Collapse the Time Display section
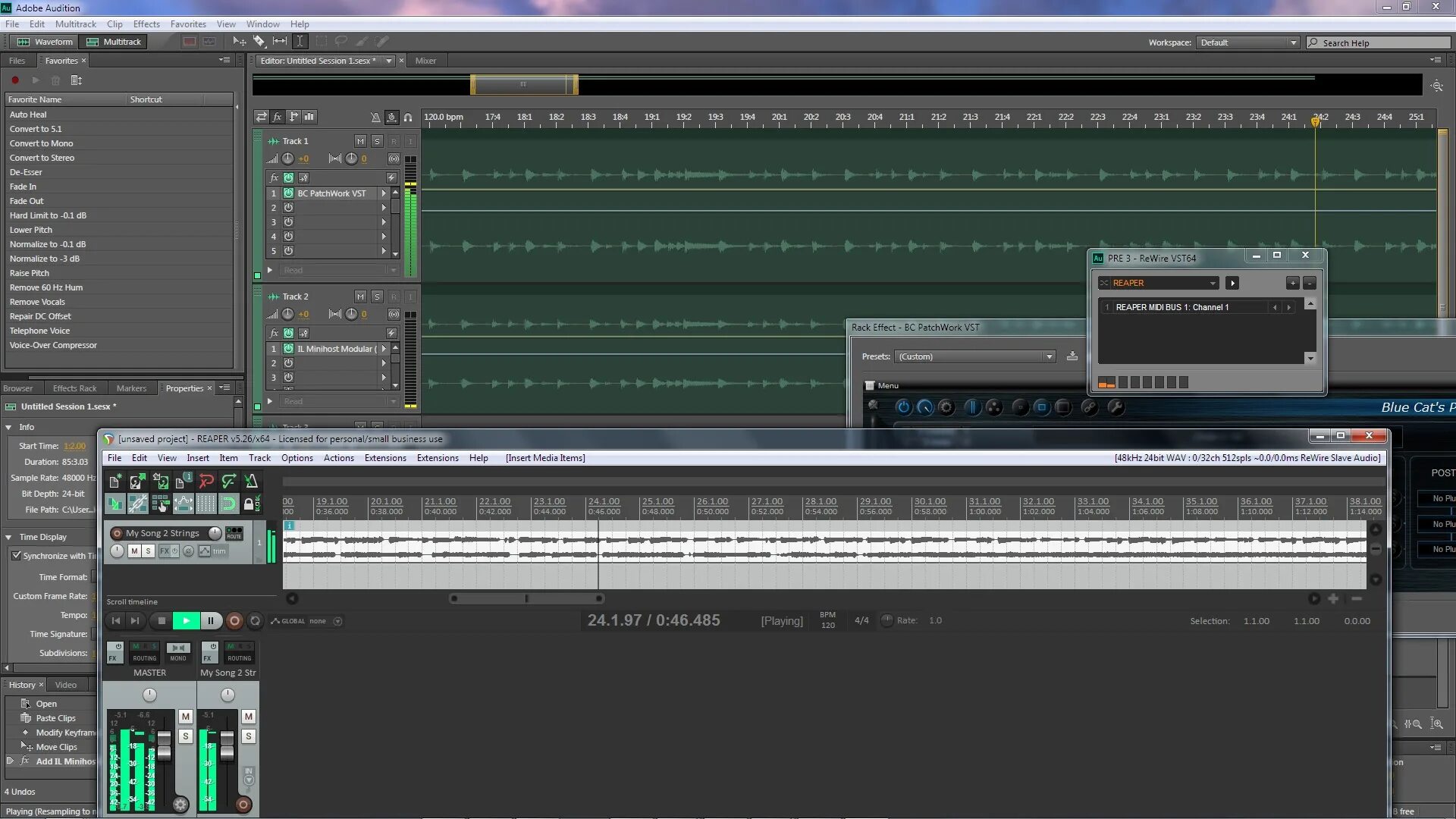 click(x=8, y=538)
